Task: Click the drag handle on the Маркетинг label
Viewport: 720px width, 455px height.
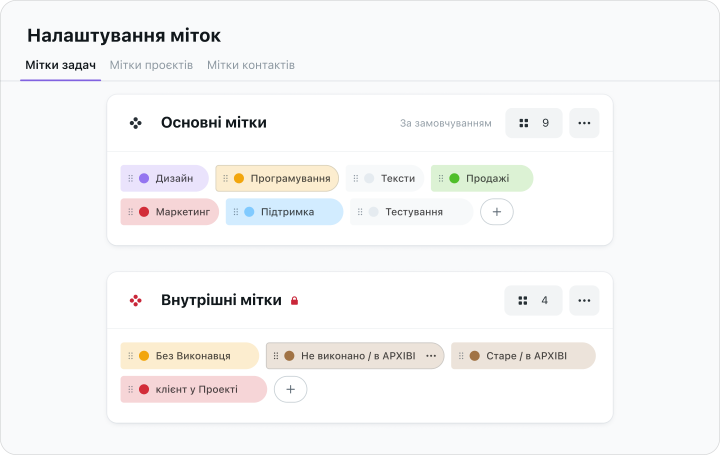Action: [x=130, y=212]
